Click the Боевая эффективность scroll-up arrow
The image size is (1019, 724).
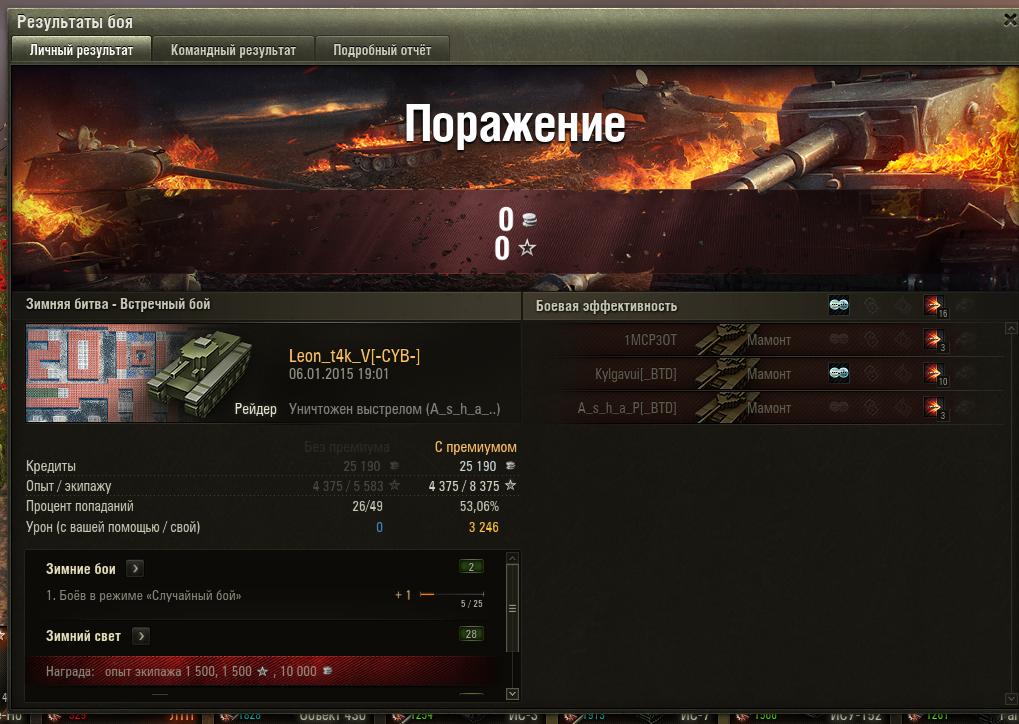pyautogui.click(x=1011, y=328)
